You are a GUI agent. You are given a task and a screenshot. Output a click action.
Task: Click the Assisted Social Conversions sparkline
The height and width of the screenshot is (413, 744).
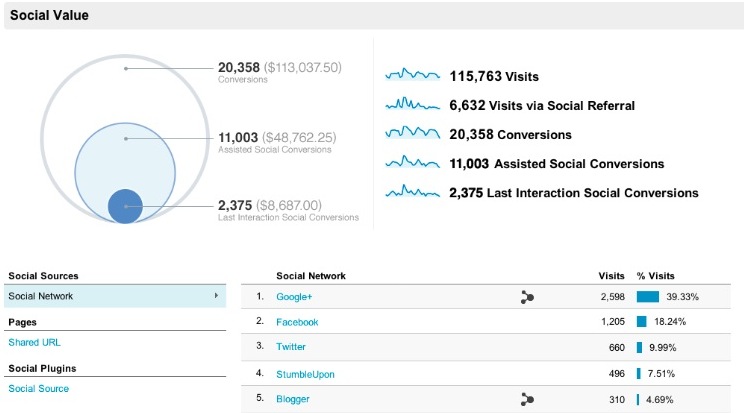[x=413, y=162]
